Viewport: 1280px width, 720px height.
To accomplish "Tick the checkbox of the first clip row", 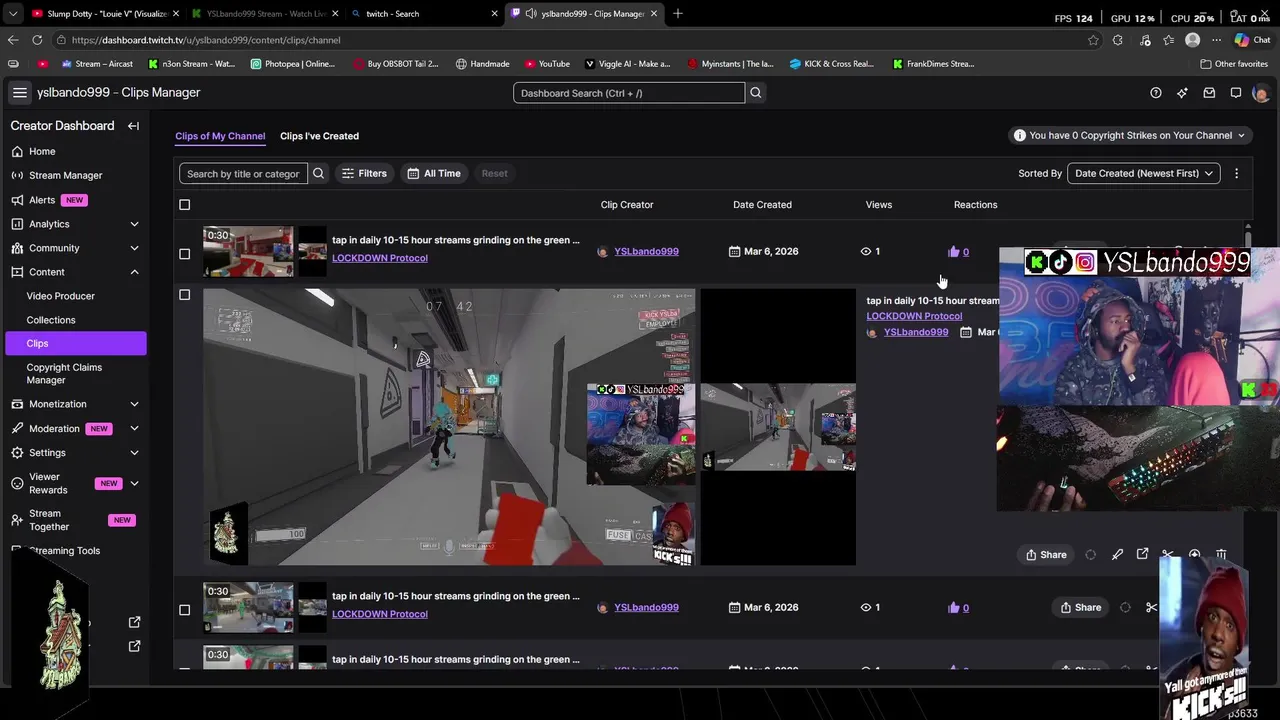I will click(x=184, y=254).
